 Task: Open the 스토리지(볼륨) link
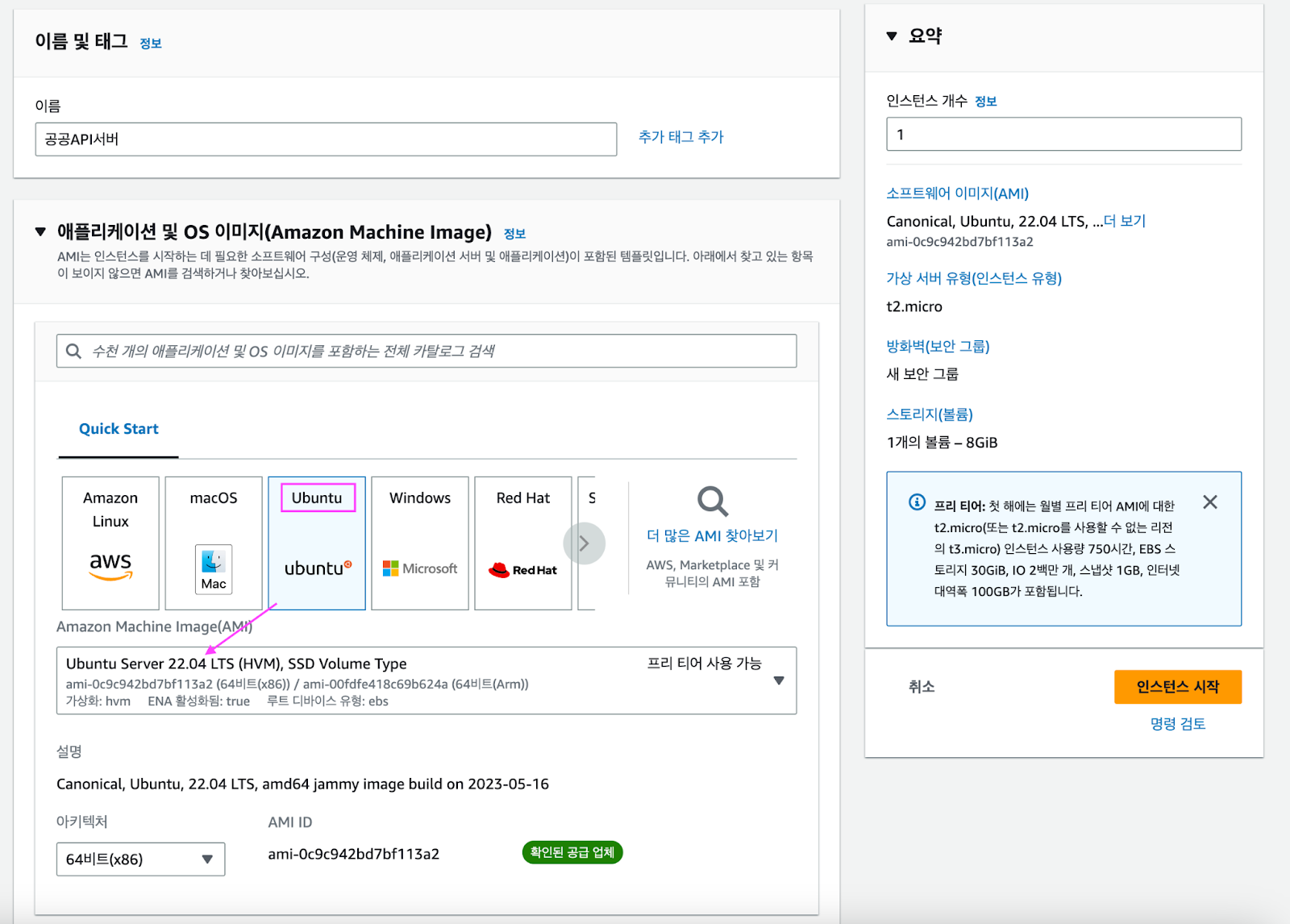(930, 414)
